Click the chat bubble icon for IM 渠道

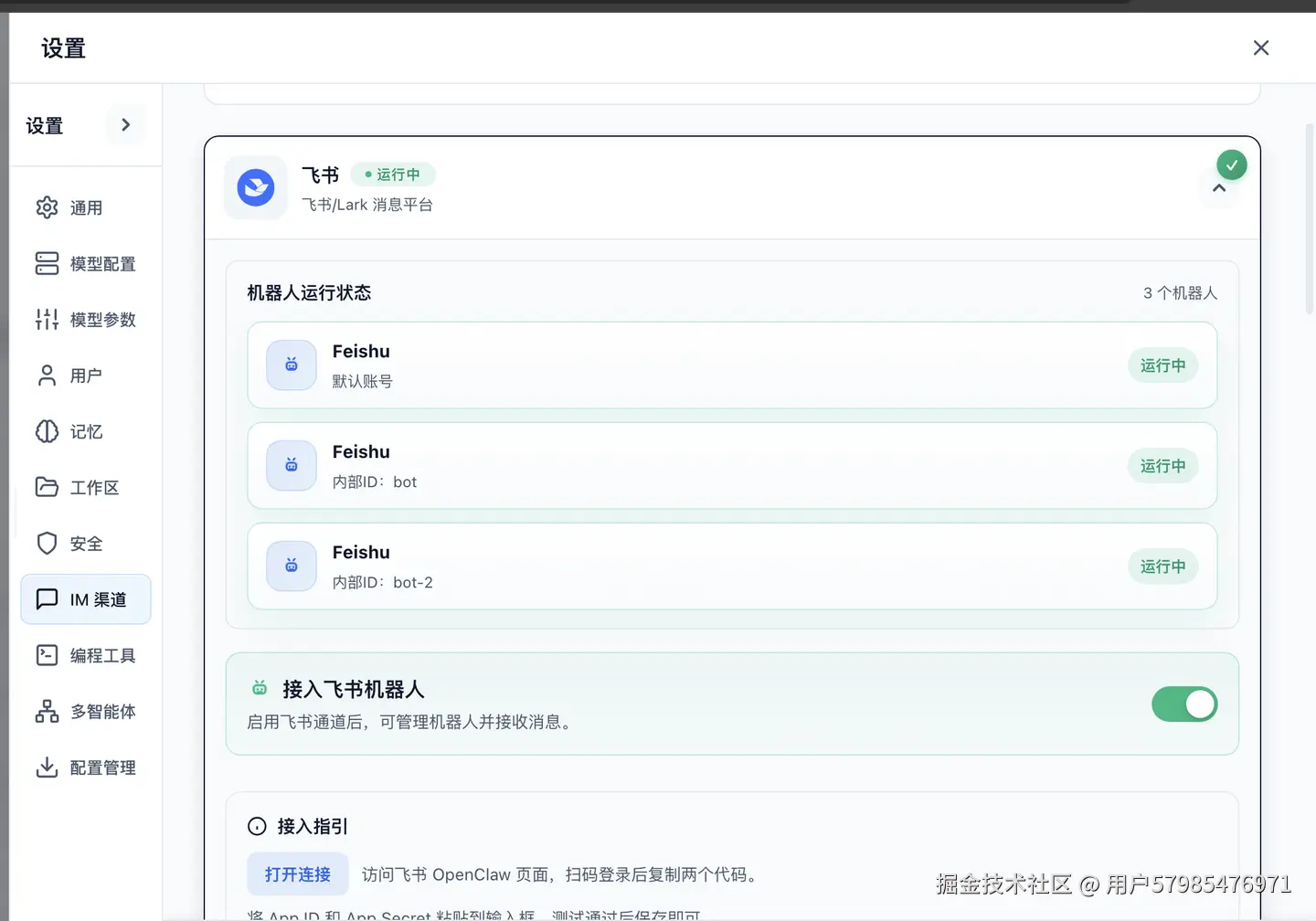[47, 599]
